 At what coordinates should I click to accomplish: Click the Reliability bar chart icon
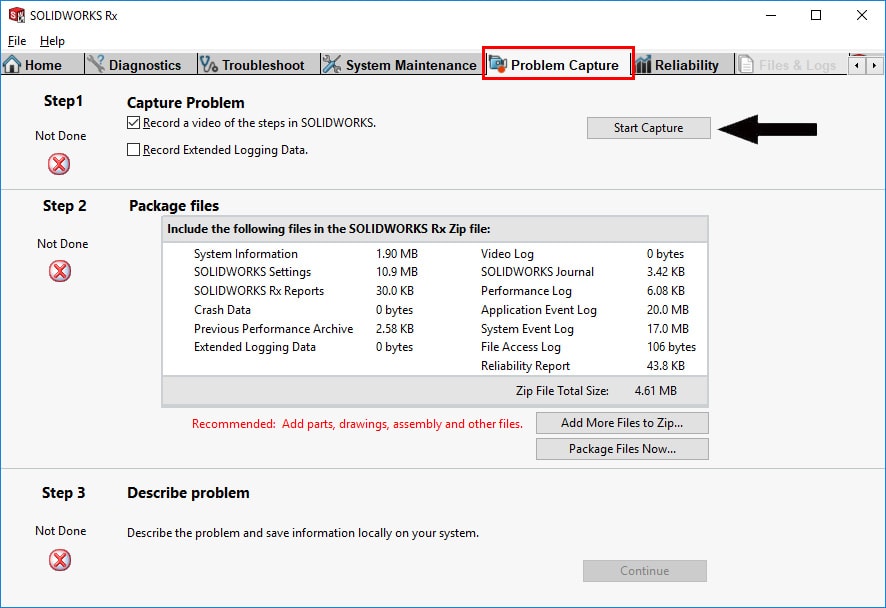pos(642,65)
